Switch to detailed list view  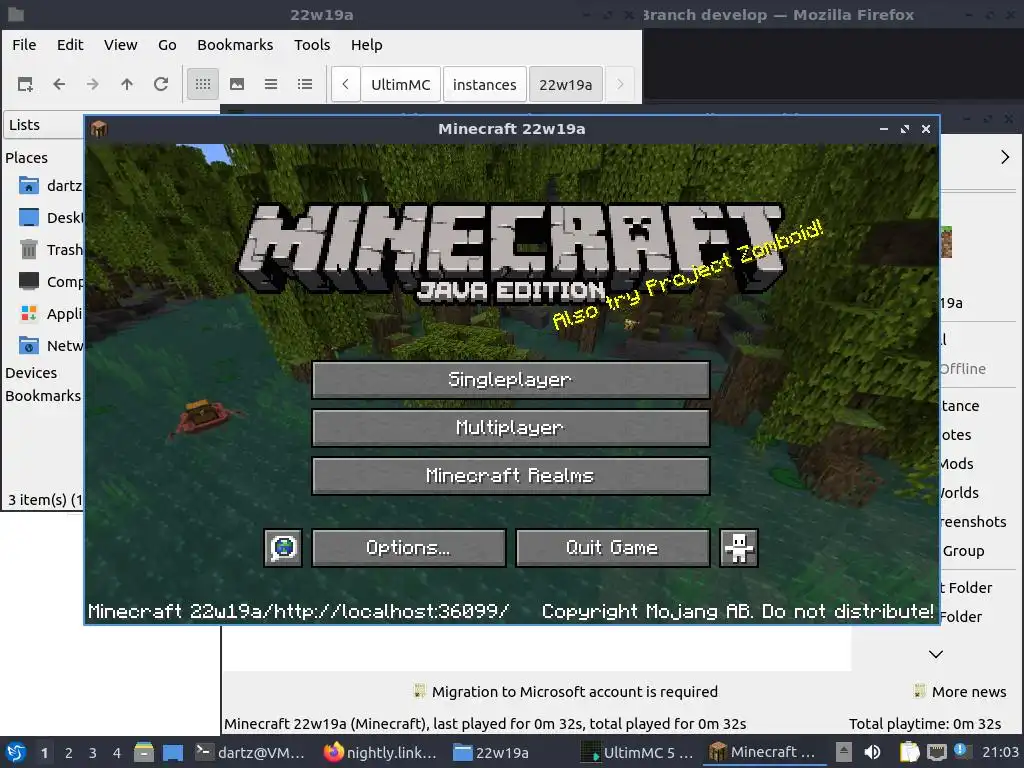point(305,84)
